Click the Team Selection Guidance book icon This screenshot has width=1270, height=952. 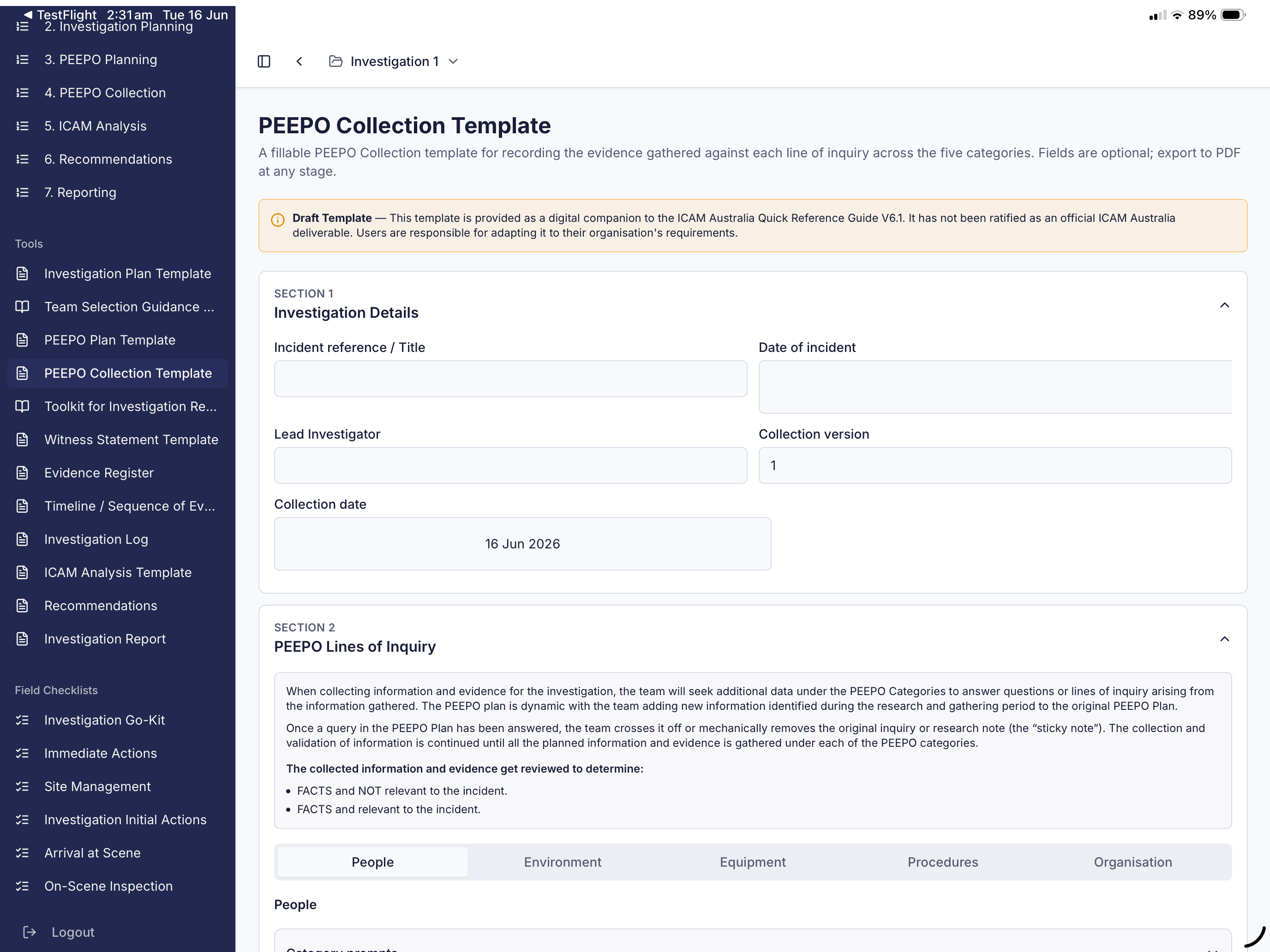click(x=23, y=307)
